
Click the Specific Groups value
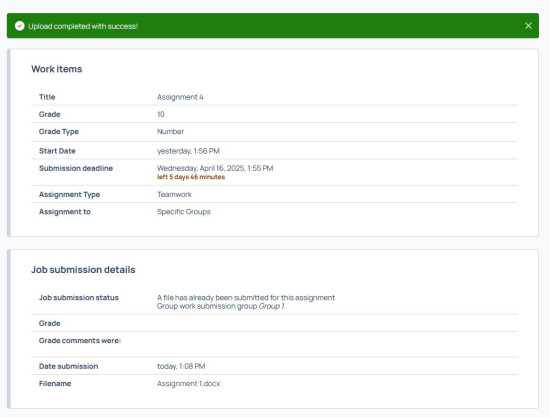(184, 212)
